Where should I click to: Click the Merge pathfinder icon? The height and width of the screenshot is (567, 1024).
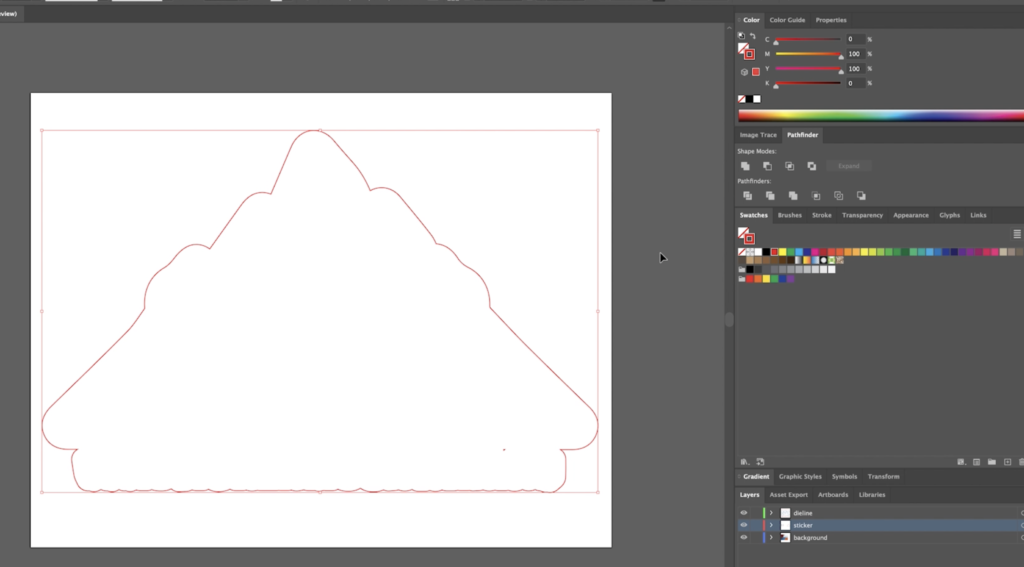point(793,195)
